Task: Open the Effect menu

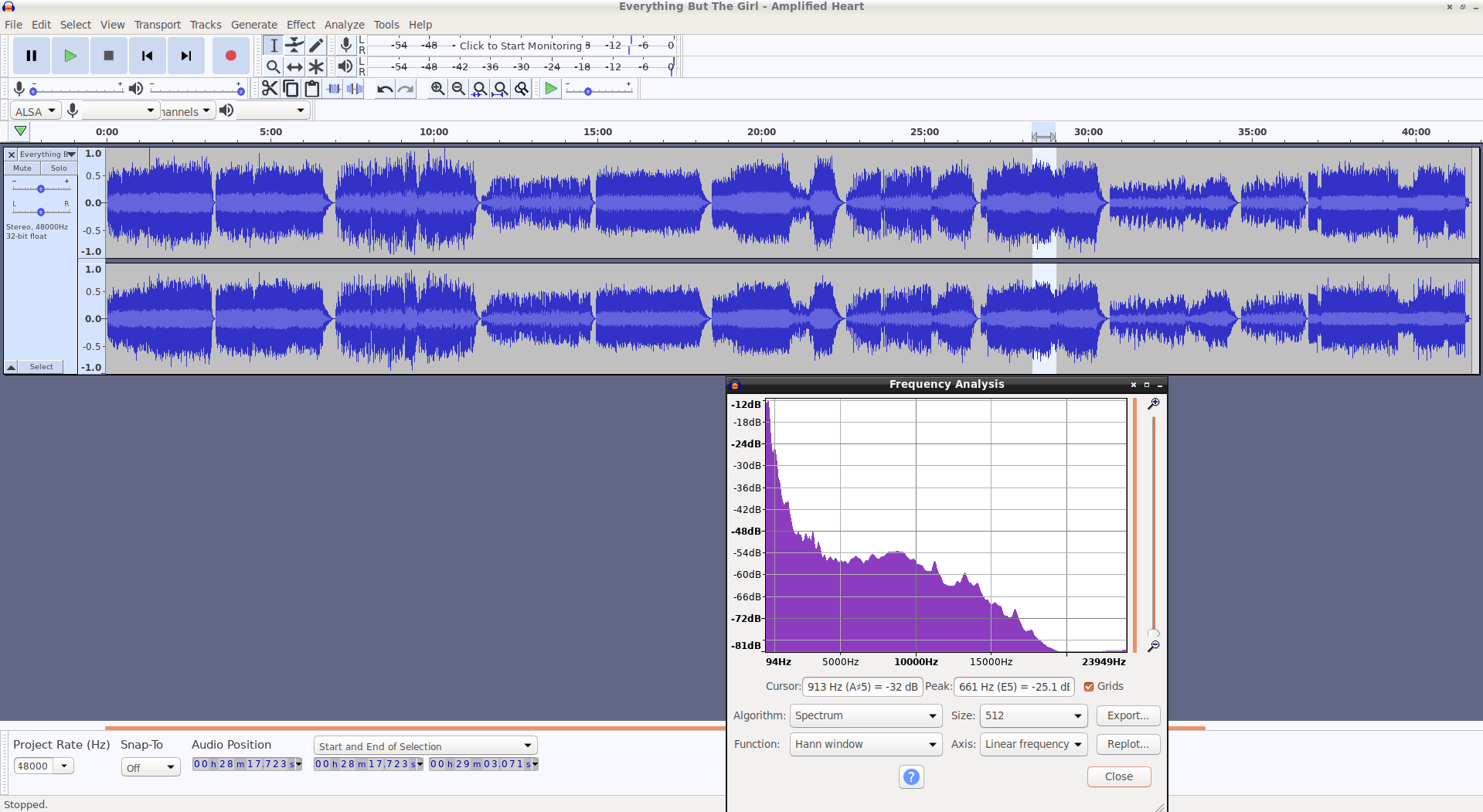Action: [301, 25]
